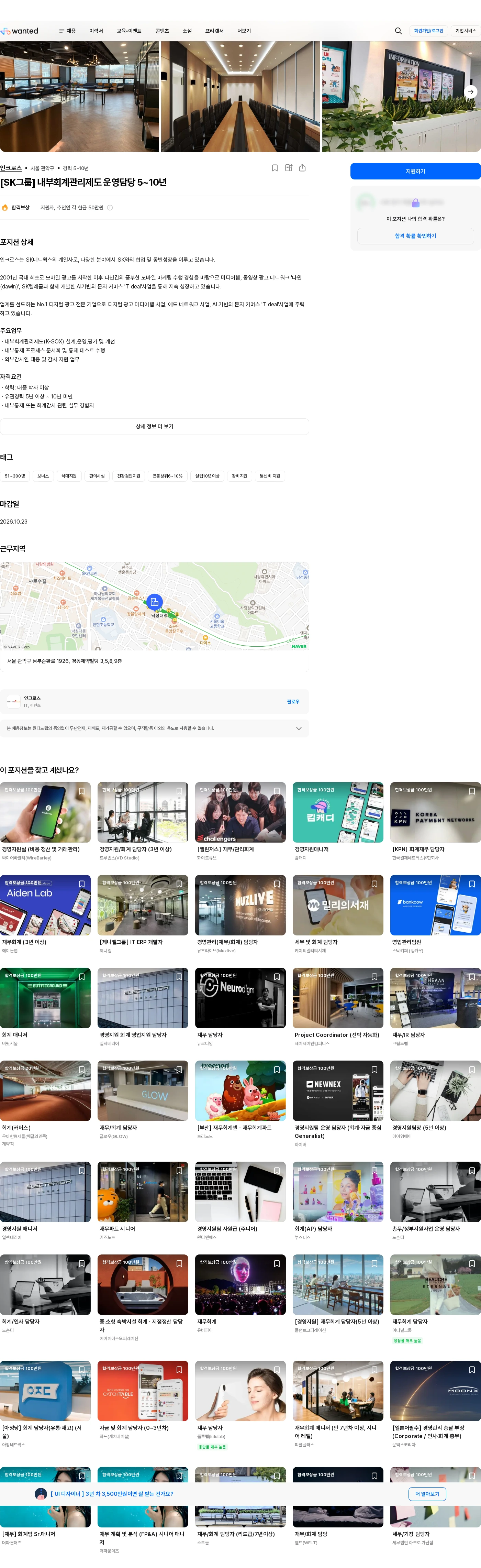
Task: Bookmark the 밀리의서재 세무 및 회계 card
Action: [374, 884]
